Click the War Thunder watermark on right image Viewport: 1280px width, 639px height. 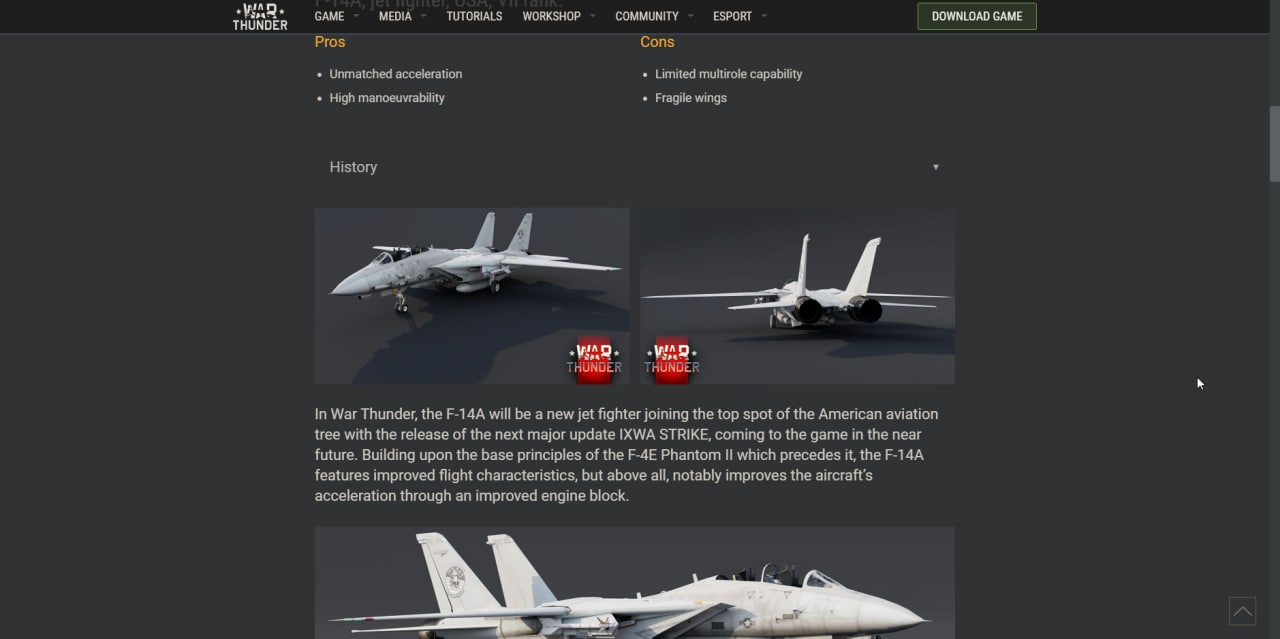click(x=672, y=358)
